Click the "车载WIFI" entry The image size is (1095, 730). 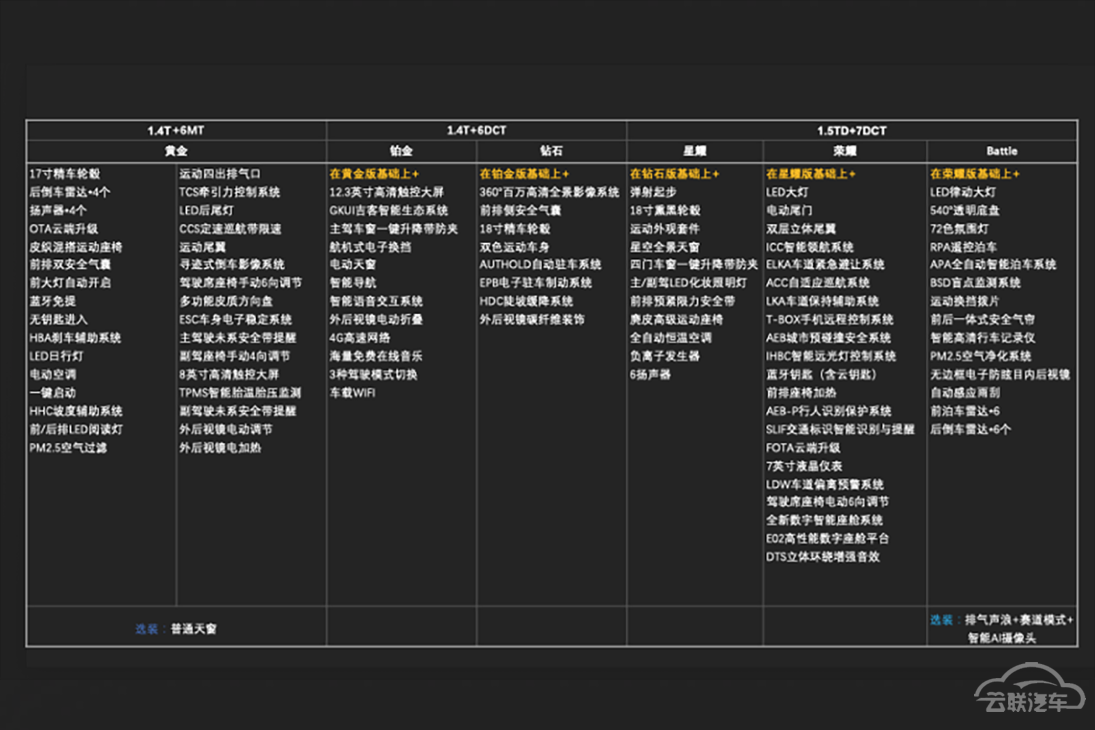[352, 393]
